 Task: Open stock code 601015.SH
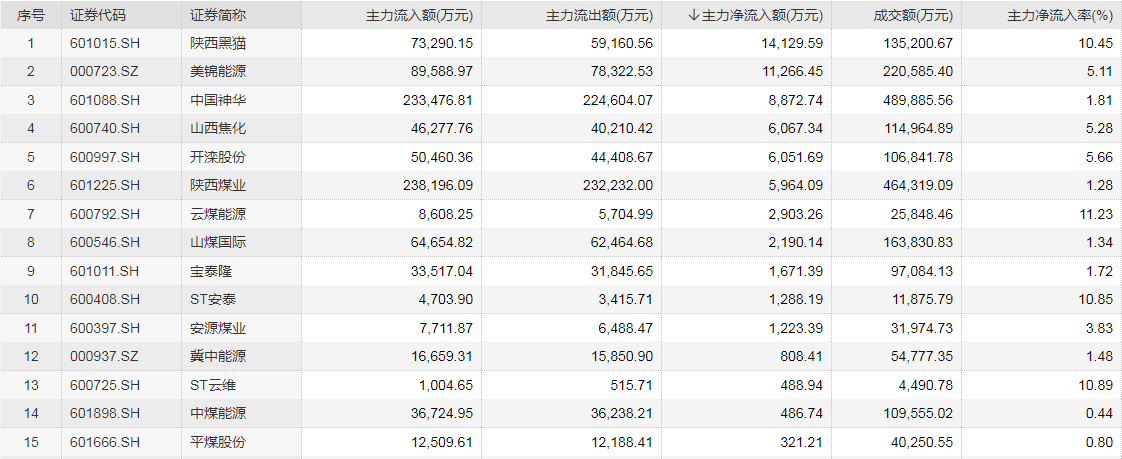105,44
